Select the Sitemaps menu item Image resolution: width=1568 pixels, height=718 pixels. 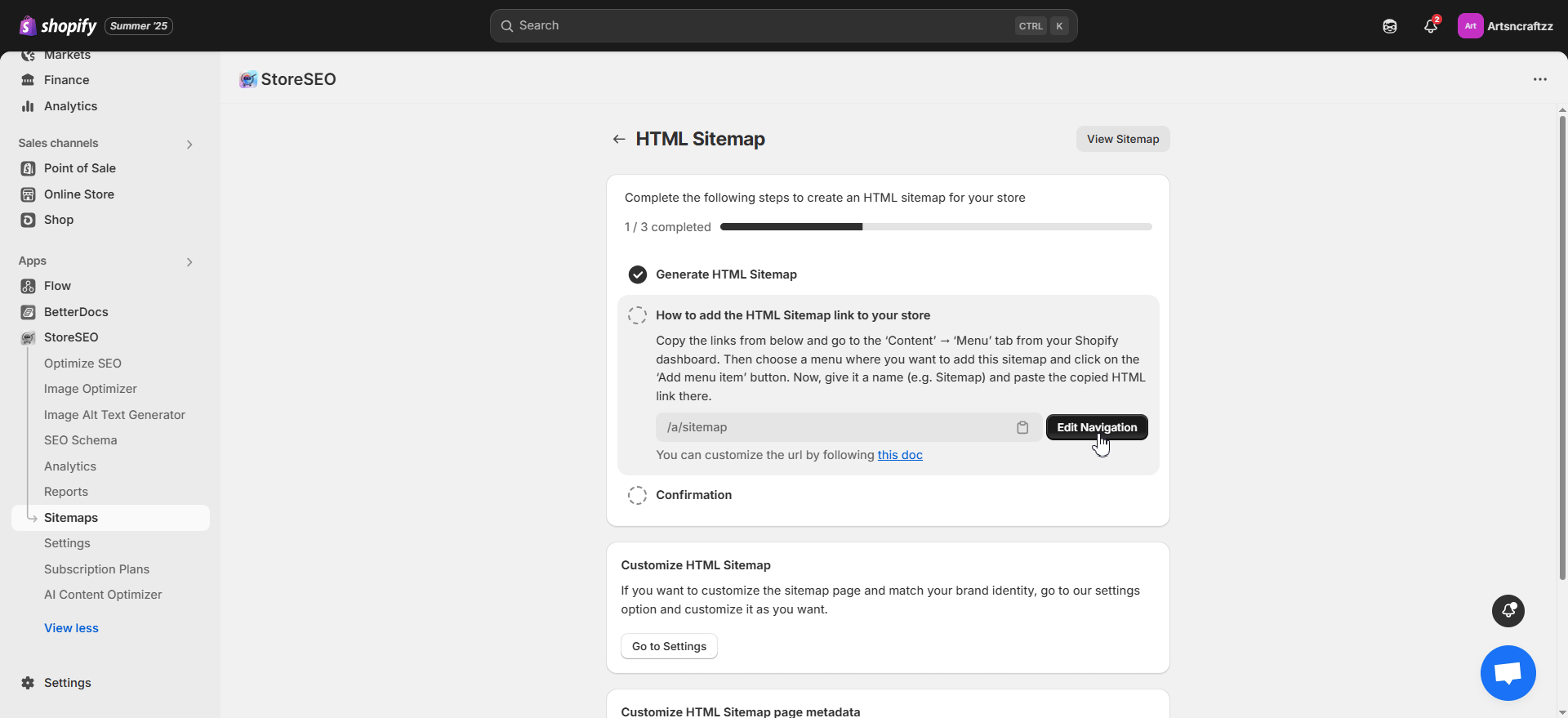[110, 518]
